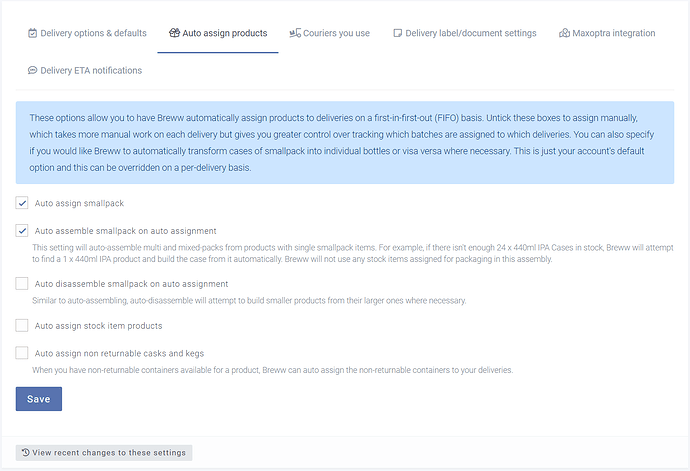Viewport: 690px width, 471px height.
Task: Click the blue FIFO information banner
Action: (x=344, y=142)
